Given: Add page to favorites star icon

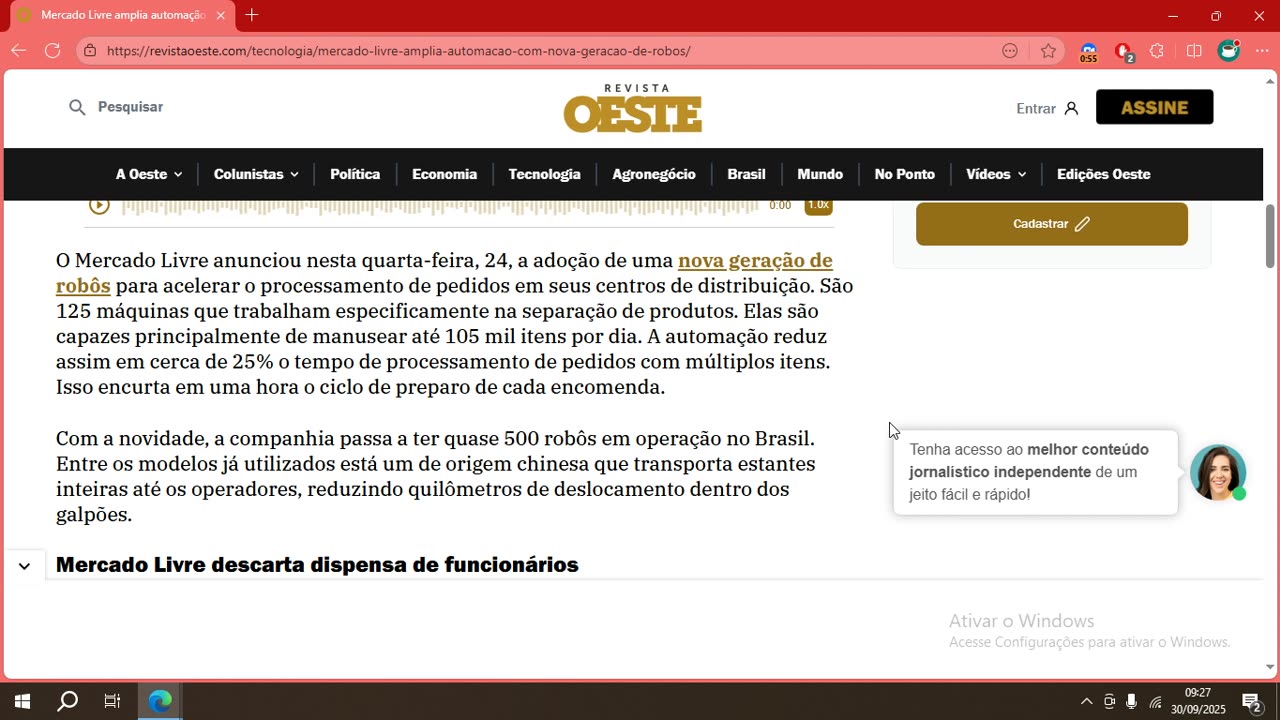Looking at the screenshot, I should (x=1048, y=51).
